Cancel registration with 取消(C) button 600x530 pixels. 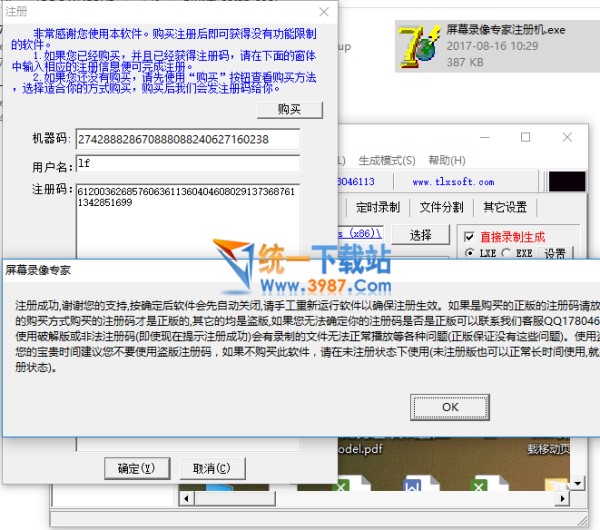click(212, 468)
